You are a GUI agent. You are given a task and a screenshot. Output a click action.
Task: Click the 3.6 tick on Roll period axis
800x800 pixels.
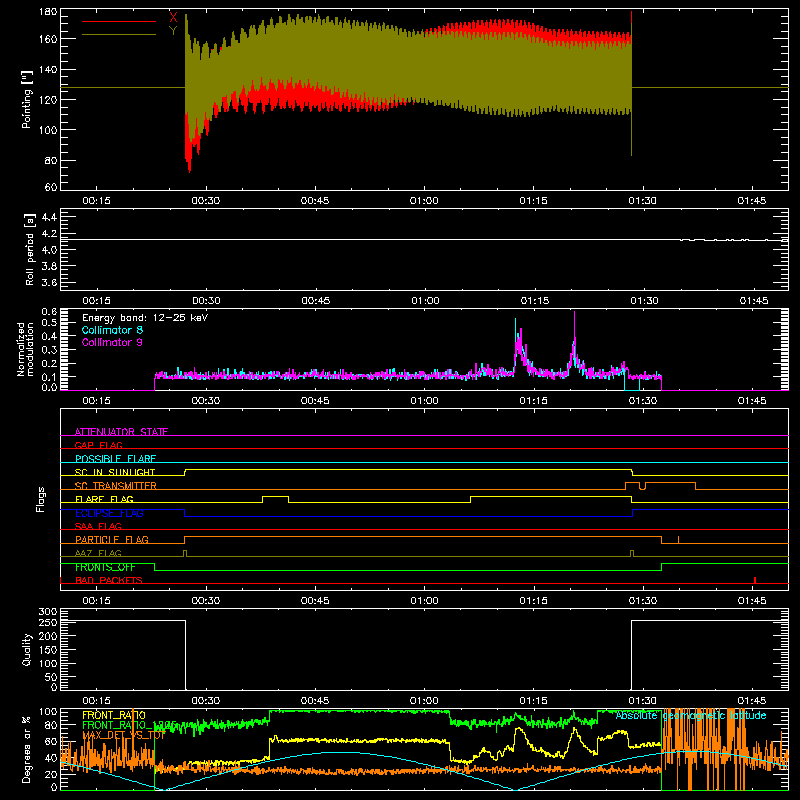click(x=49, y=282)
